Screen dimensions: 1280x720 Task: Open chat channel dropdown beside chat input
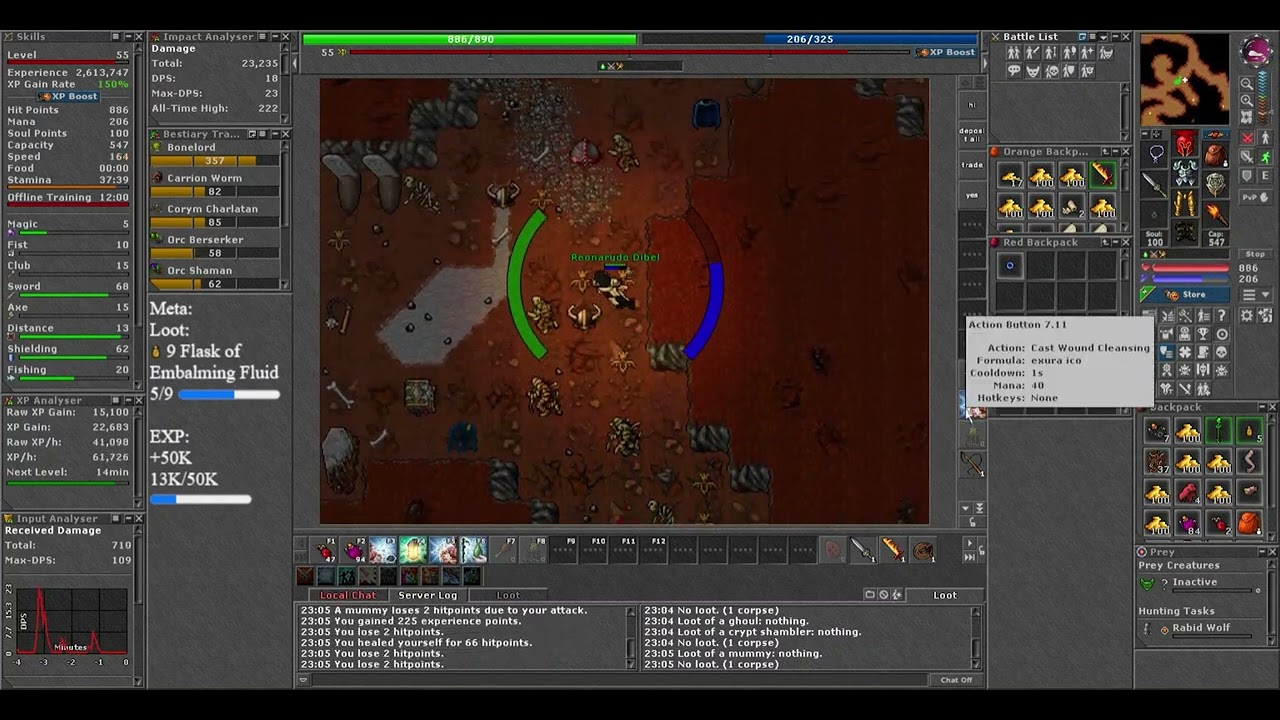coord(303,680)
